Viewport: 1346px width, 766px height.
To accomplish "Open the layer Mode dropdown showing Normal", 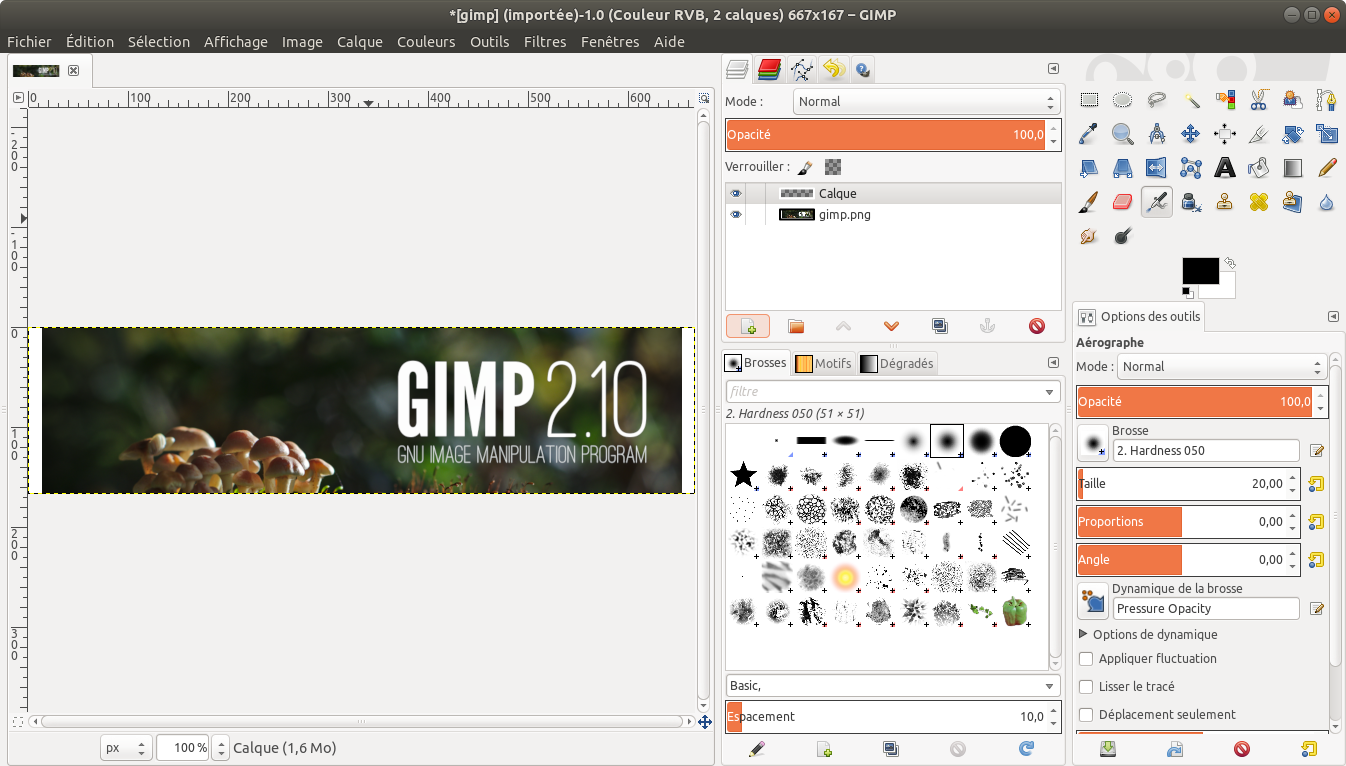I will (x=923, y=101).
